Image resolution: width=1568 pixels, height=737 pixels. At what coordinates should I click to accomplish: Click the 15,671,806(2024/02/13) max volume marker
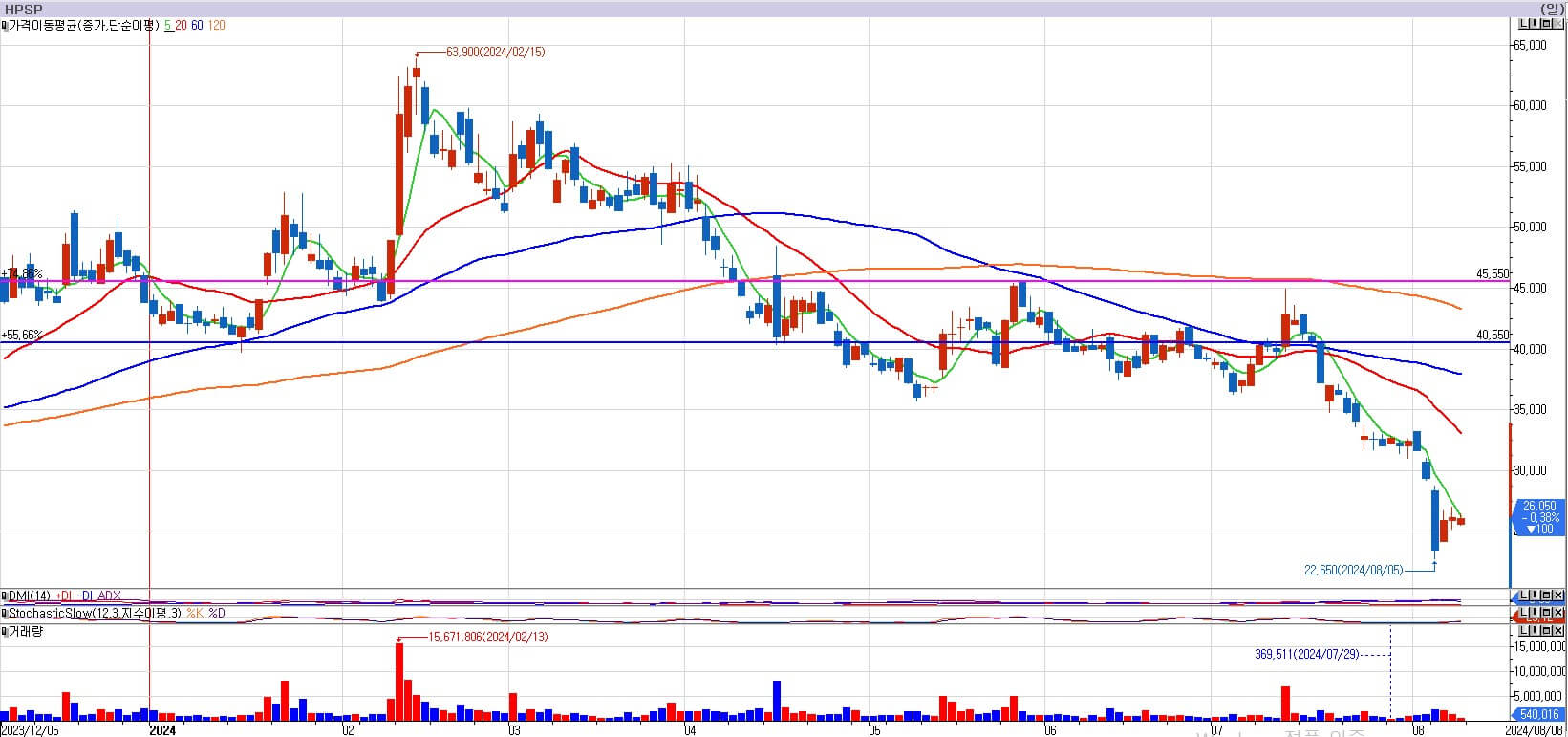click(x=488, y=637)
